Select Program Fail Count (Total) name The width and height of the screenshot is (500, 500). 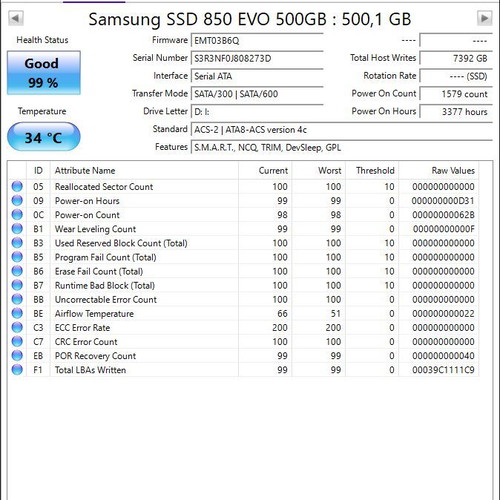tap(105, 257)
